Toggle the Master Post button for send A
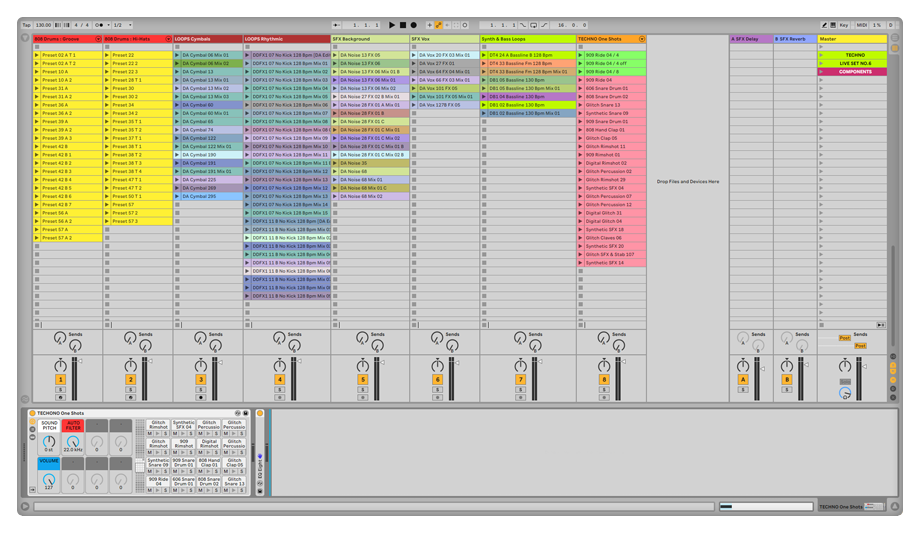 pos(844,338)
